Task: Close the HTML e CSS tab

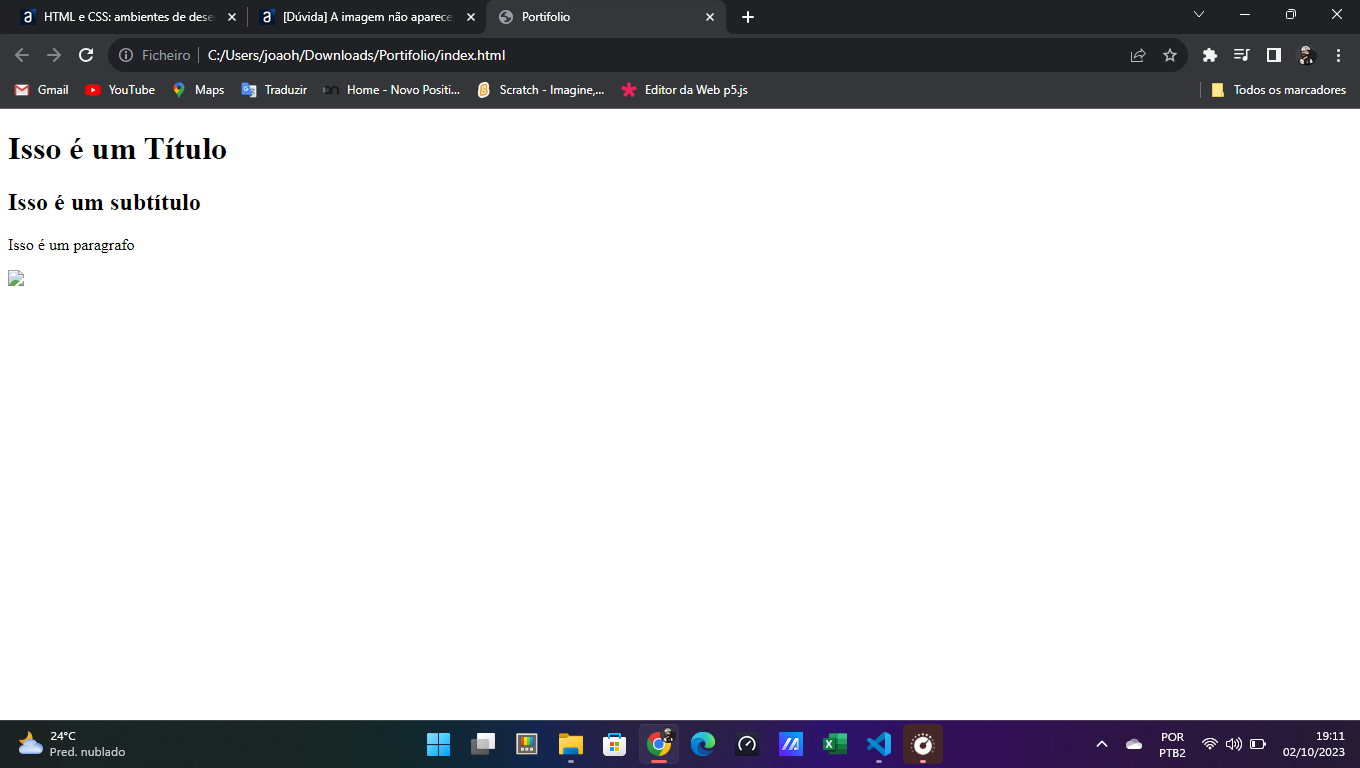Action: [x=232, y=17]
